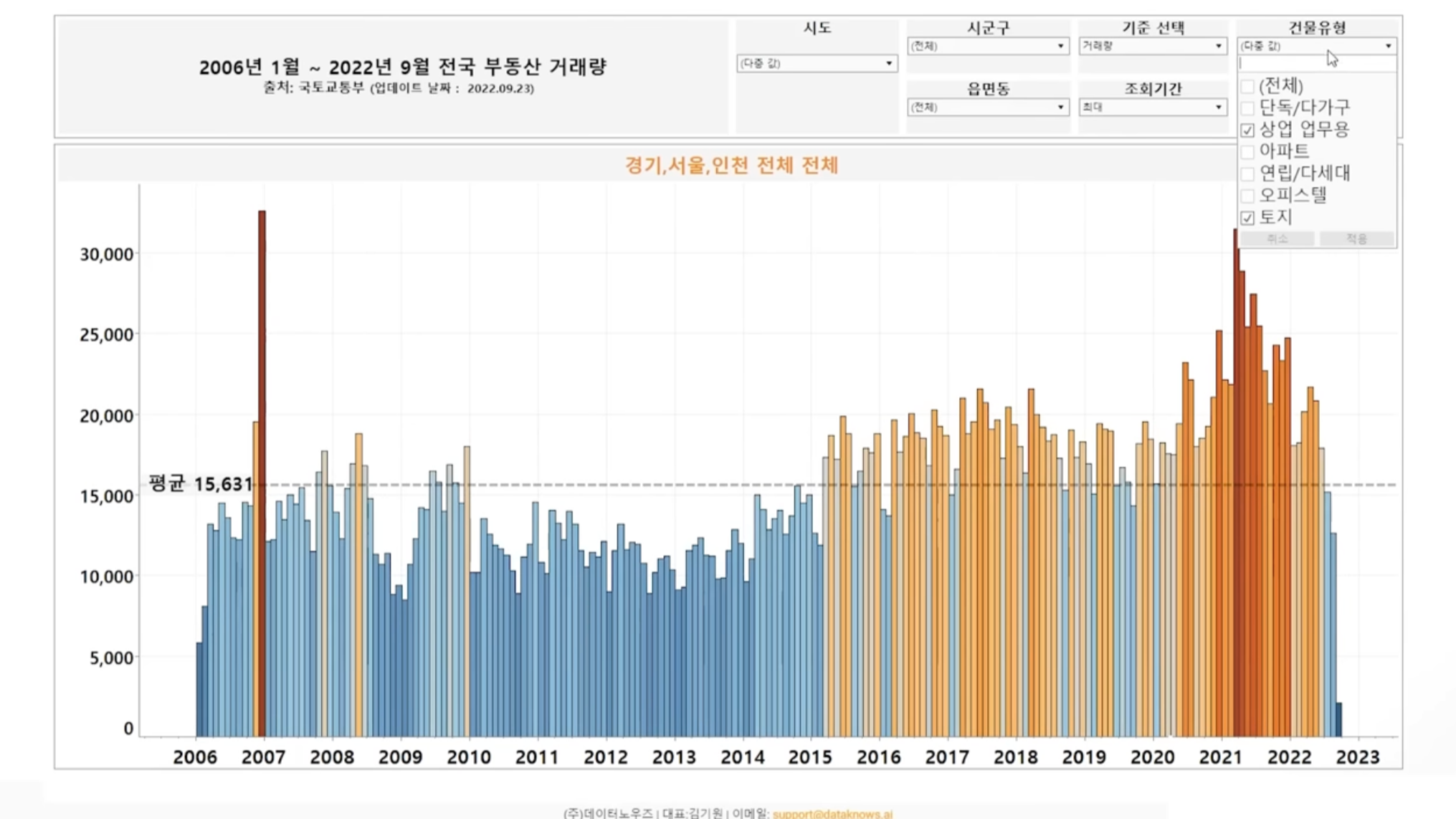
Task: Uncheck the 상업 업무용 checkbox
Action: pos(1247,130)
